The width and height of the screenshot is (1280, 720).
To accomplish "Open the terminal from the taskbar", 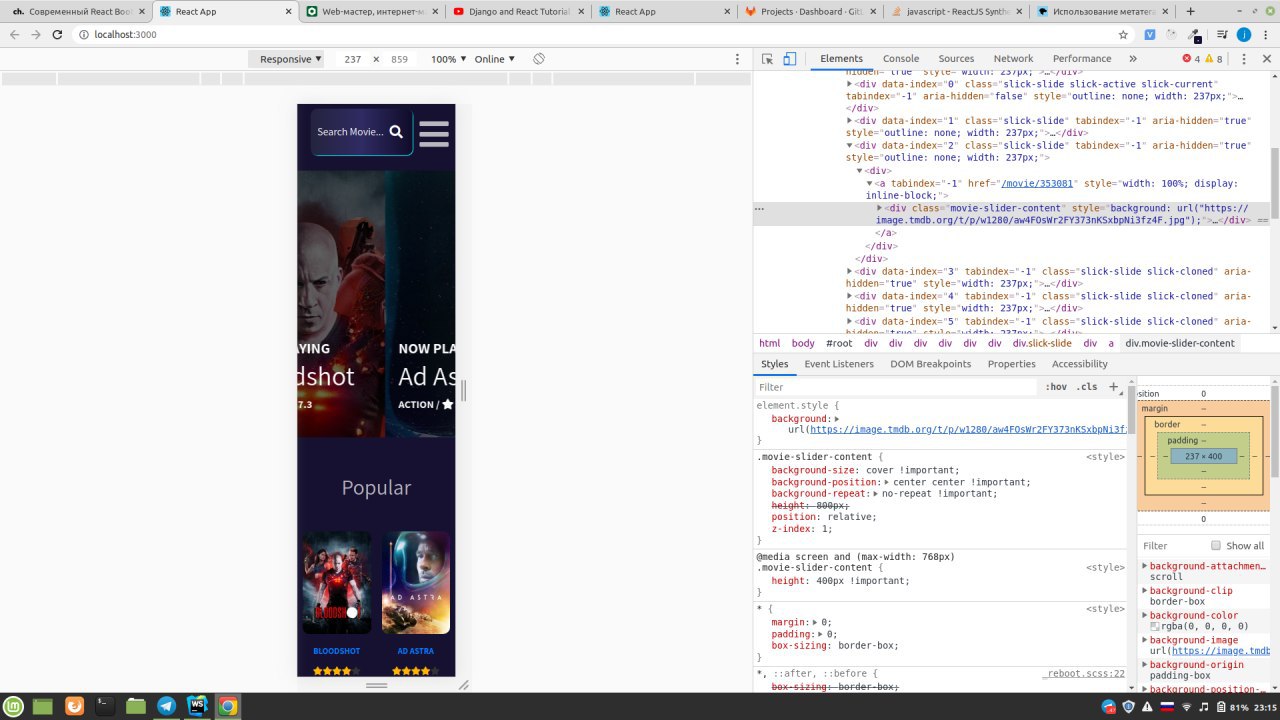I will (104, 706).
